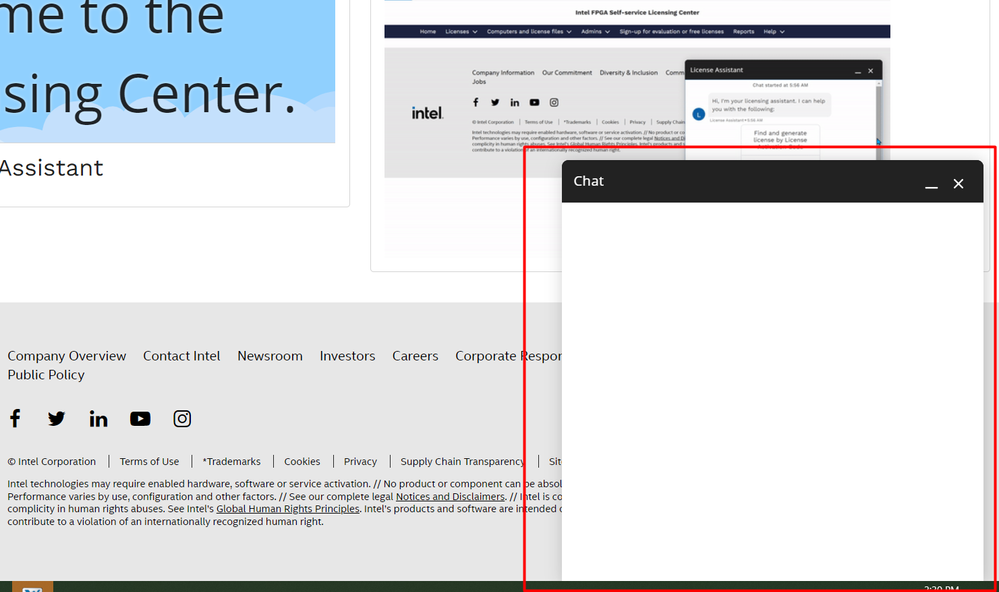Screen dimensions: 999x592
Task: Open Intel's Facebook page icon
Action: [x=15, y=419]
